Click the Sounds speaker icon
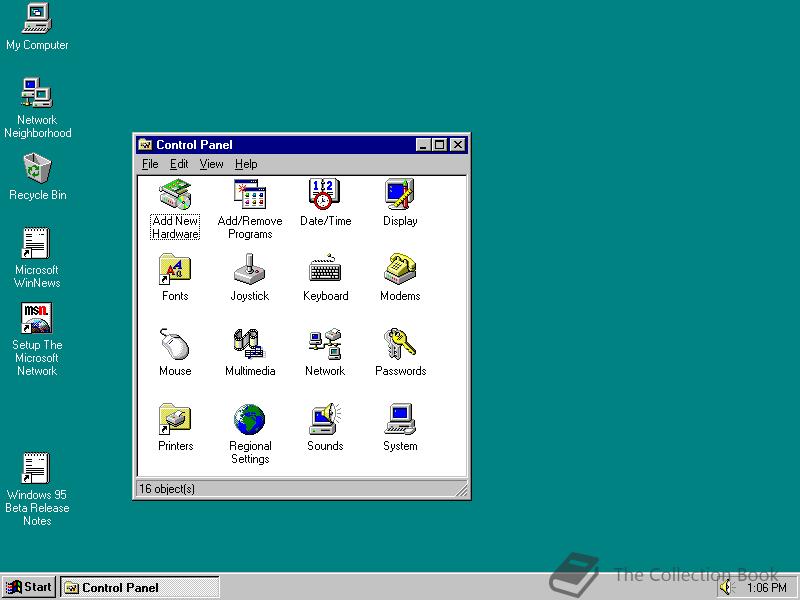Image resolution: width=800 pixels, height=600 pixels. click(325, 419)
